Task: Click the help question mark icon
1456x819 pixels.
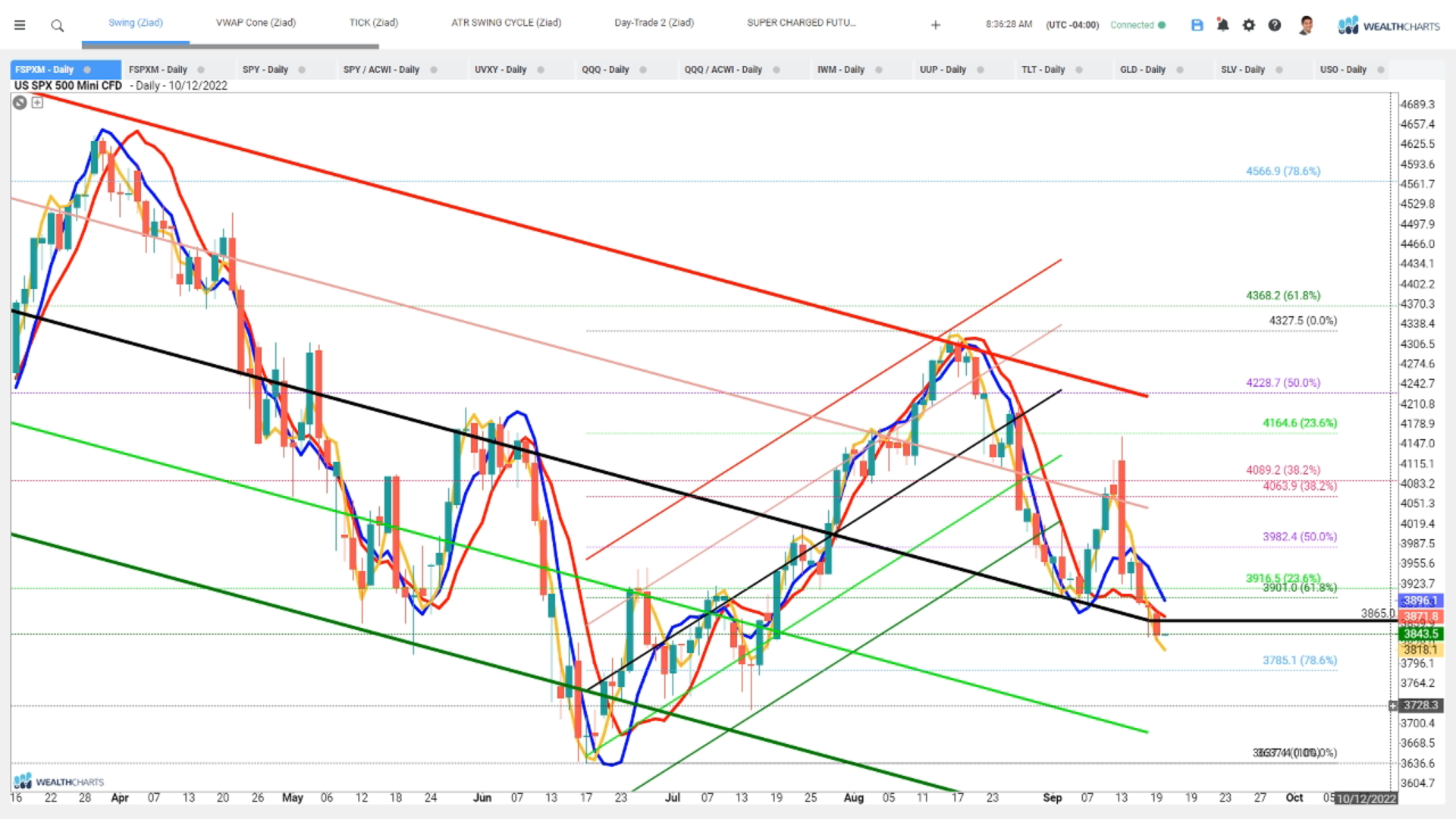Action: 1275,25
